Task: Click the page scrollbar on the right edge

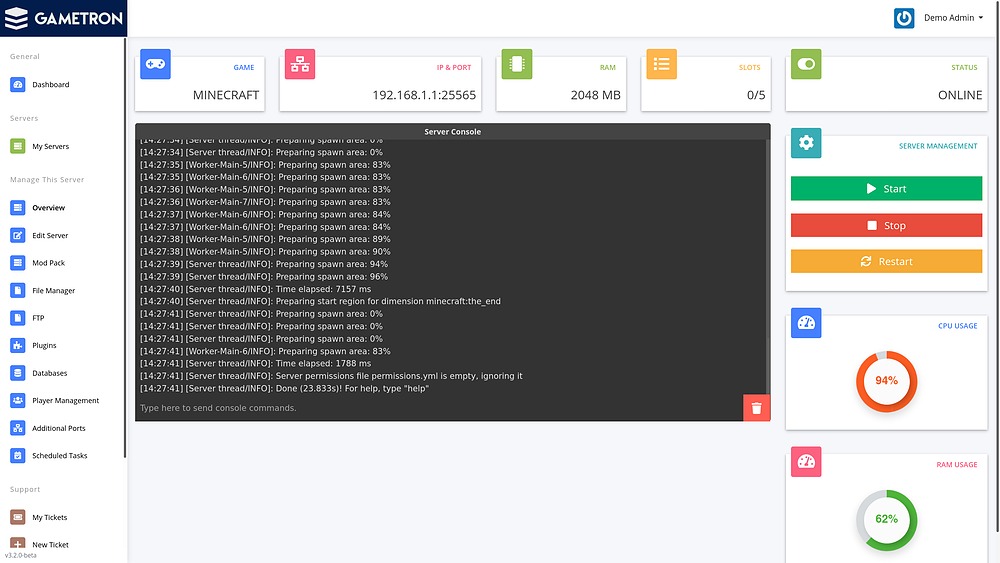Action: [x=997, y=267]
